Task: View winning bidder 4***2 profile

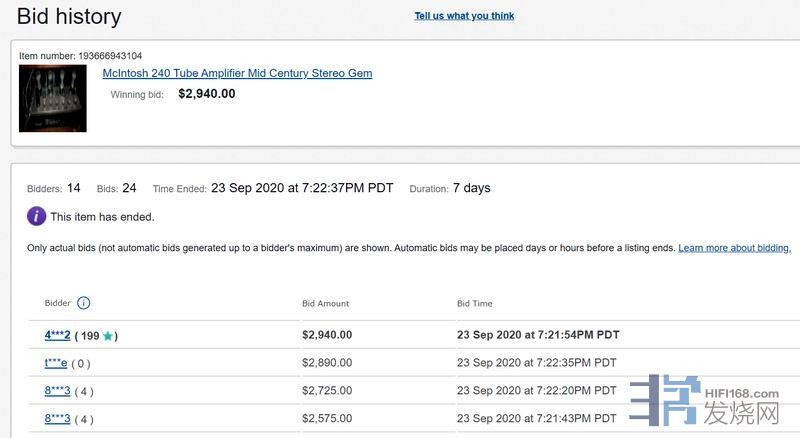Action: pyautogui.click(x=57, y=335)
